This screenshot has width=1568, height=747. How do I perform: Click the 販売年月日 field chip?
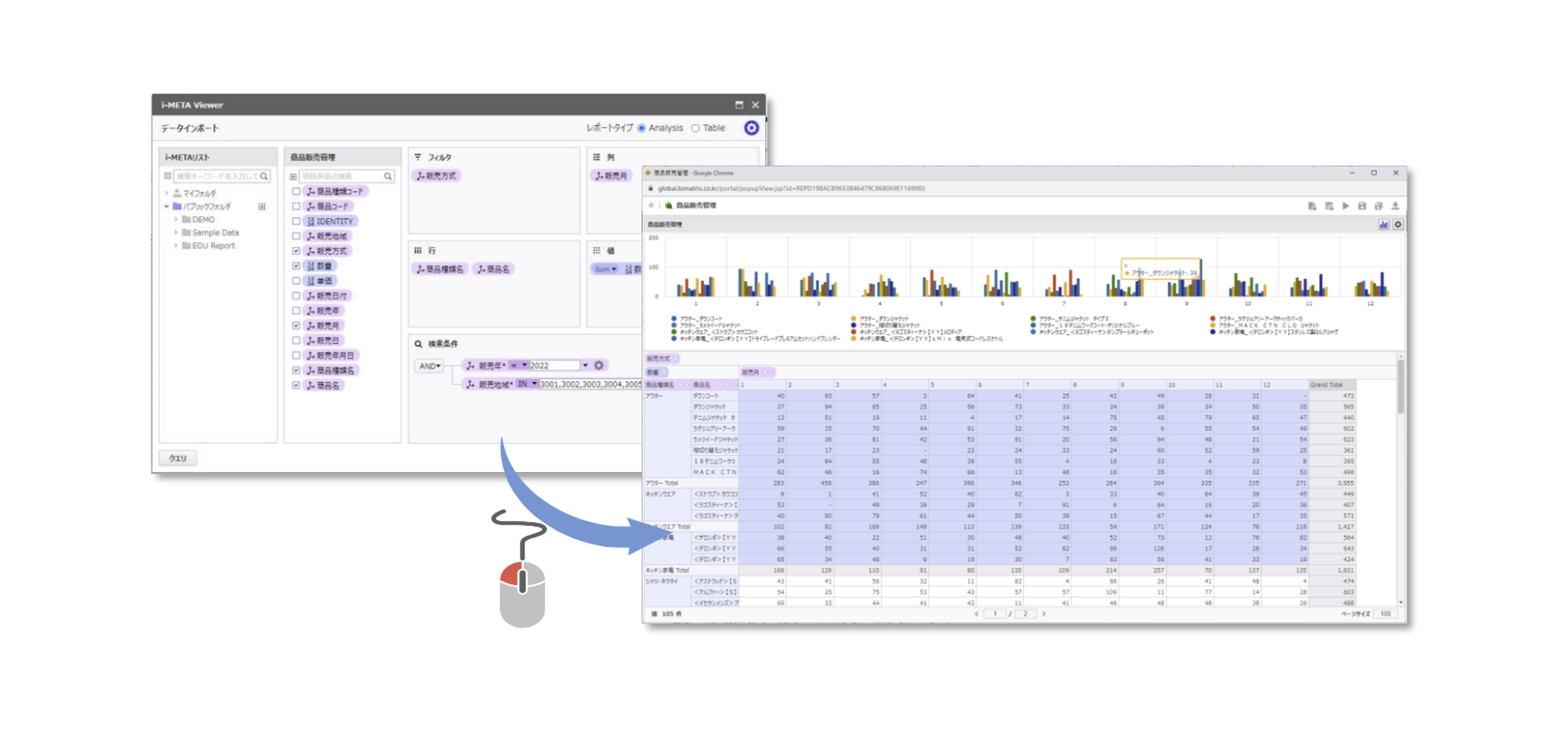(x=332, y=355)
